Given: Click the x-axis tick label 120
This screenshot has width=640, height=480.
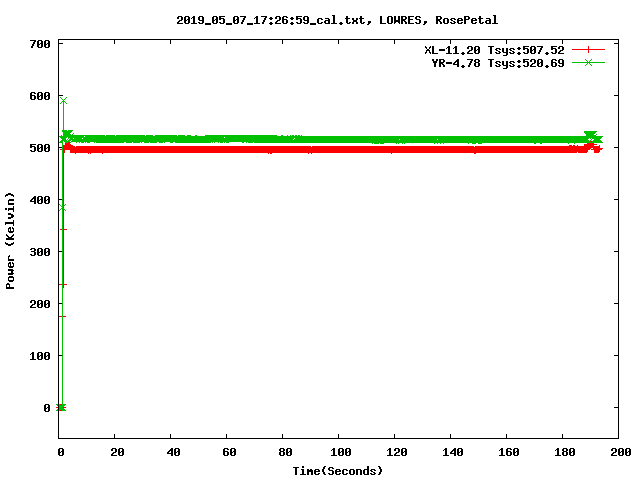Looking at the screenshot, I should pos(397,452).
